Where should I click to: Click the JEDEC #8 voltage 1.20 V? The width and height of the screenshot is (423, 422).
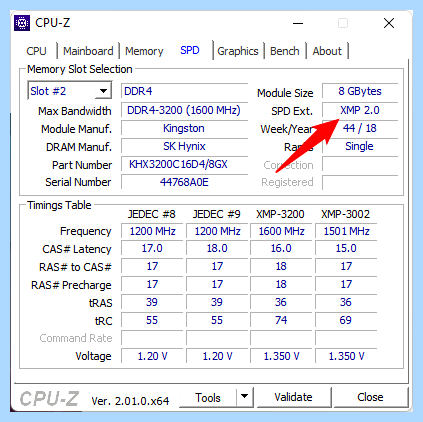pyautogui.click(x=152, y=356)
